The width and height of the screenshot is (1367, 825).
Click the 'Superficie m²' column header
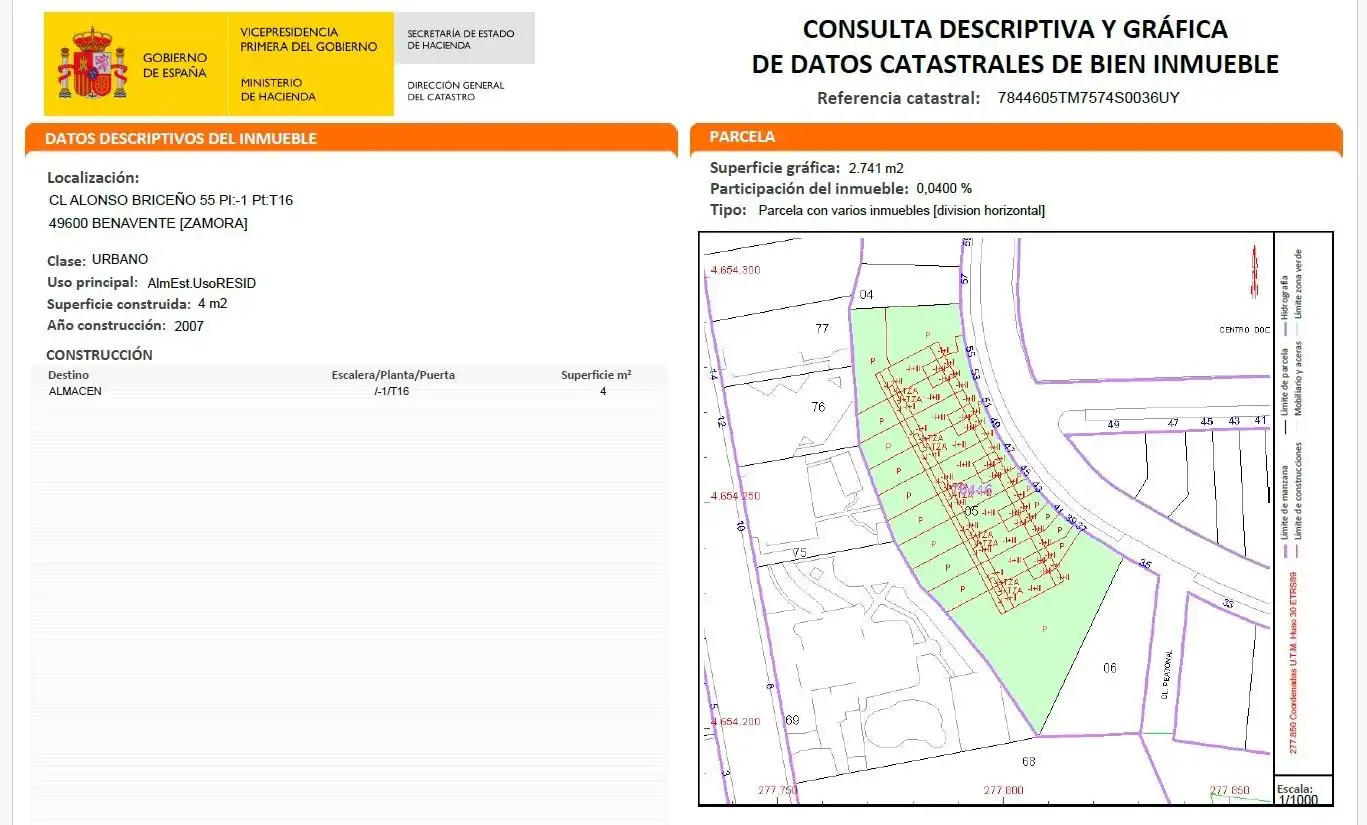click(x=596, y=375)
